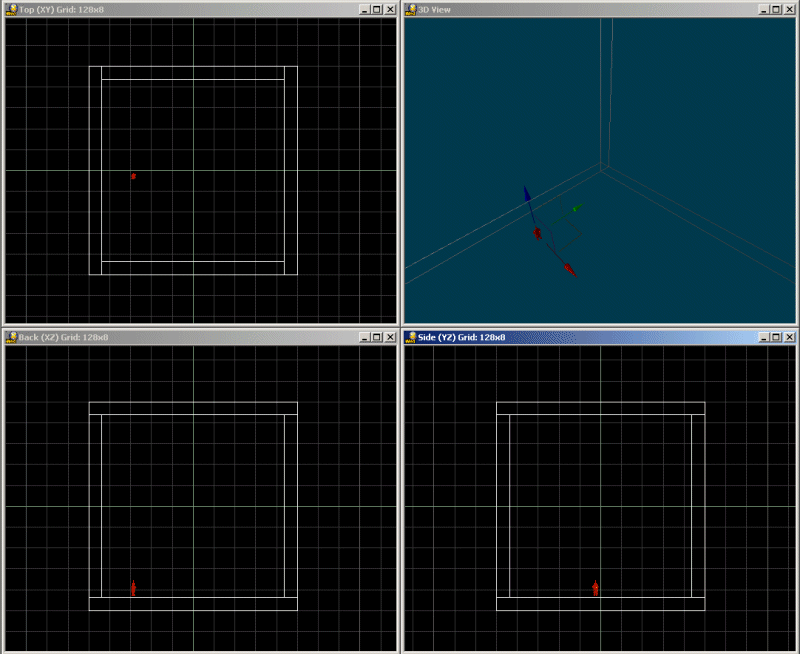Click the Back (XZ) window title icon
The image size is (800, 654).
(11, 337)
